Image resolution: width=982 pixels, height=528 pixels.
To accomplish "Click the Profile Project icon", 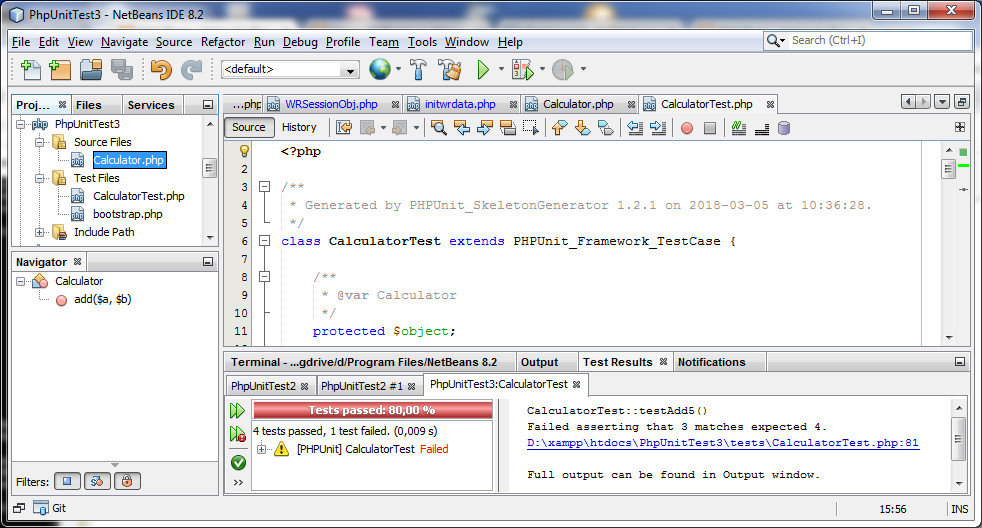I will coord(562,70).
